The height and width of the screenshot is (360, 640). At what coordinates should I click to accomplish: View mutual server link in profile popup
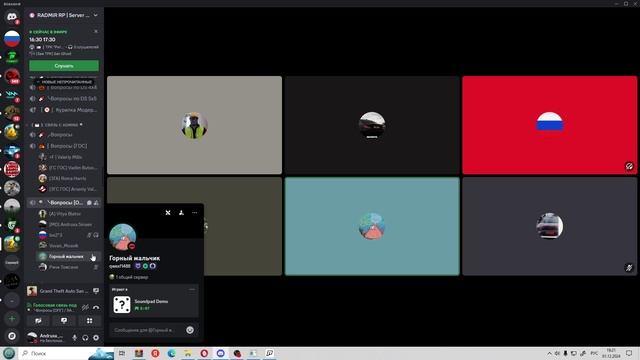(x=129, y=277)
